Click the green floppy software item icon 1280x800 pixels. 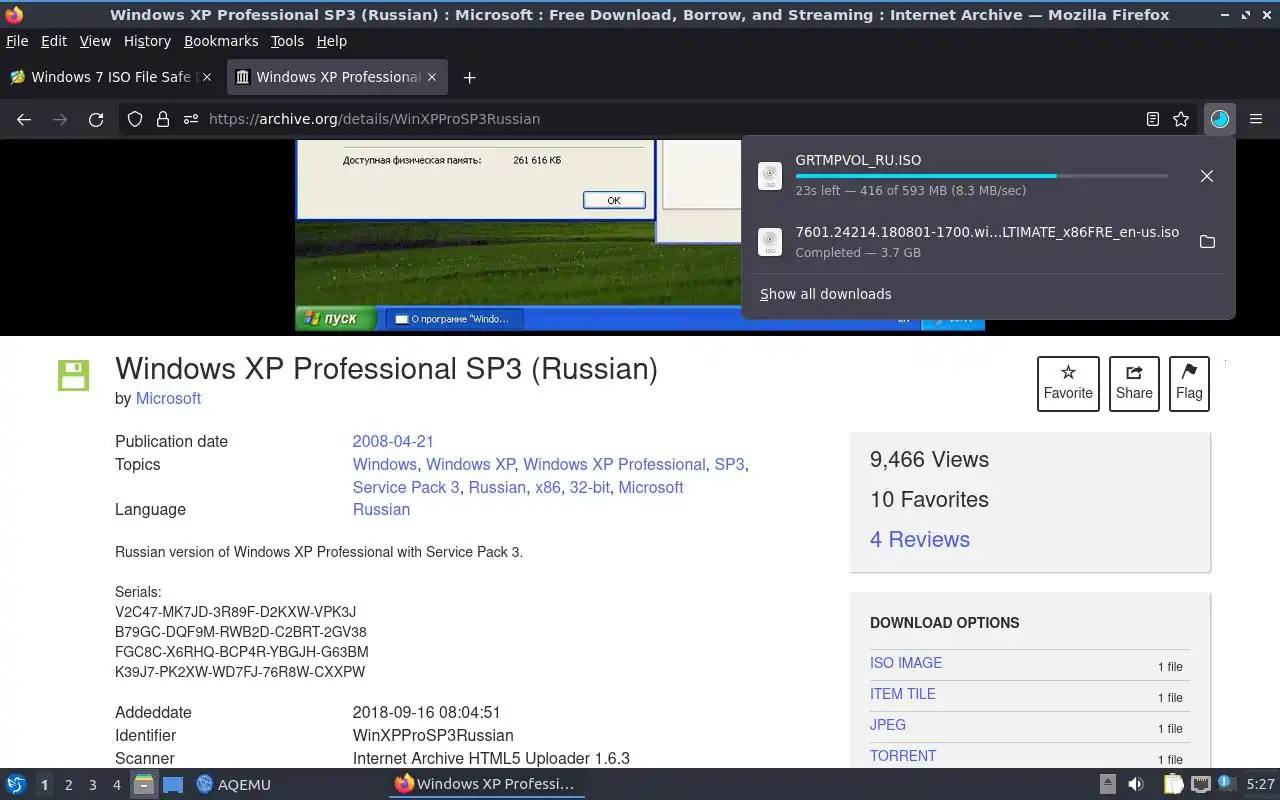click(x=73, y=375)
